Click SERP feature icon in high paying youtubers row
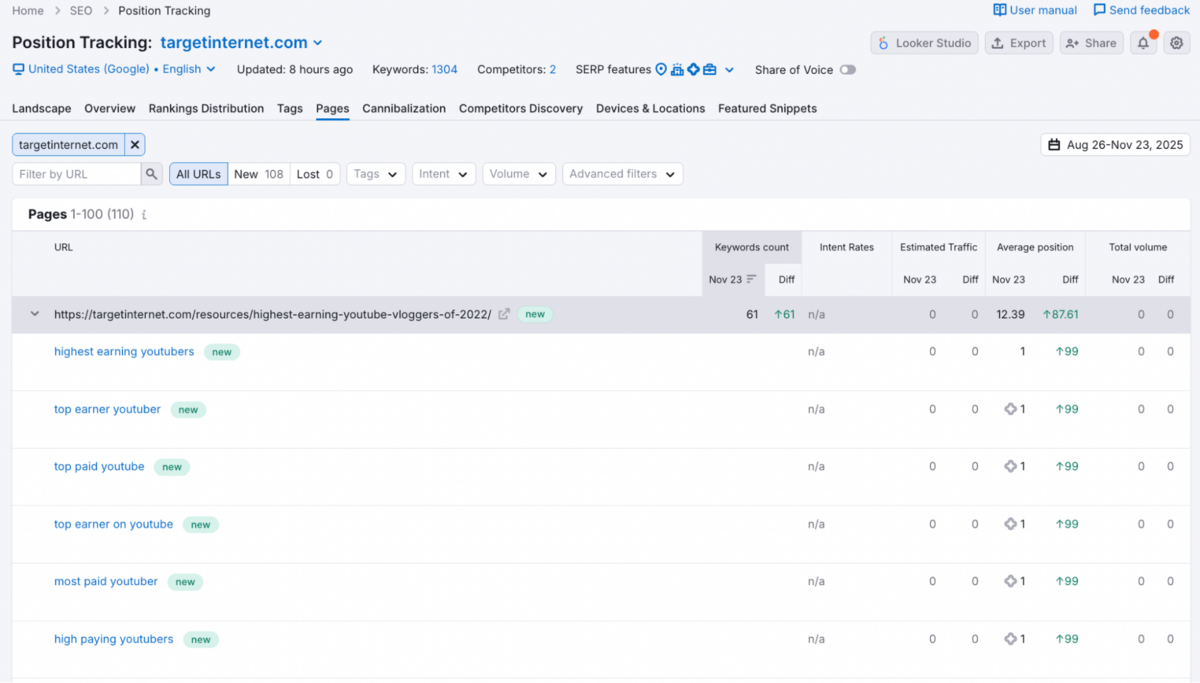 point(1011,639)
